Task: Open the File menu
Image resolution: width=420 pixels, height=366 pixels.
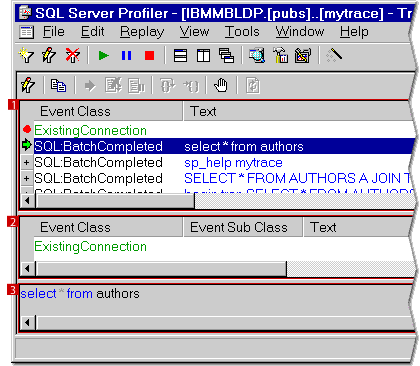Action: tap(54, 32)
